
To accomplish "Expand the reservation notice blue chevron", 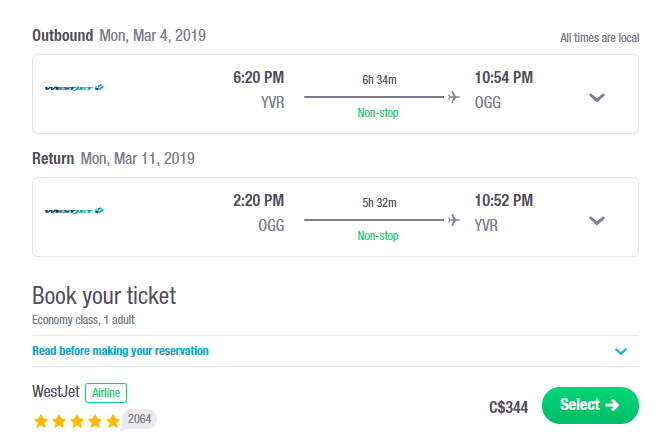I will pos(621,351).
